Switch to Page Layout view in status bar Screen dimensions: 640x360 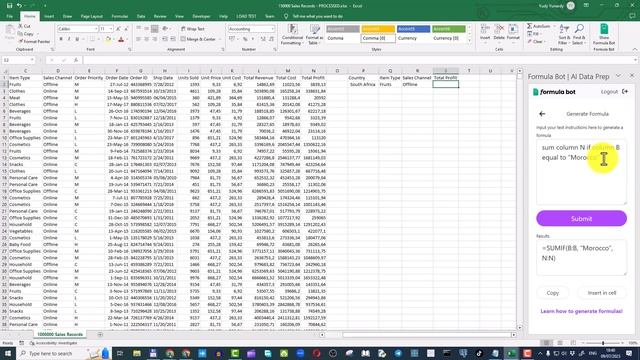[x=560, y=343]
